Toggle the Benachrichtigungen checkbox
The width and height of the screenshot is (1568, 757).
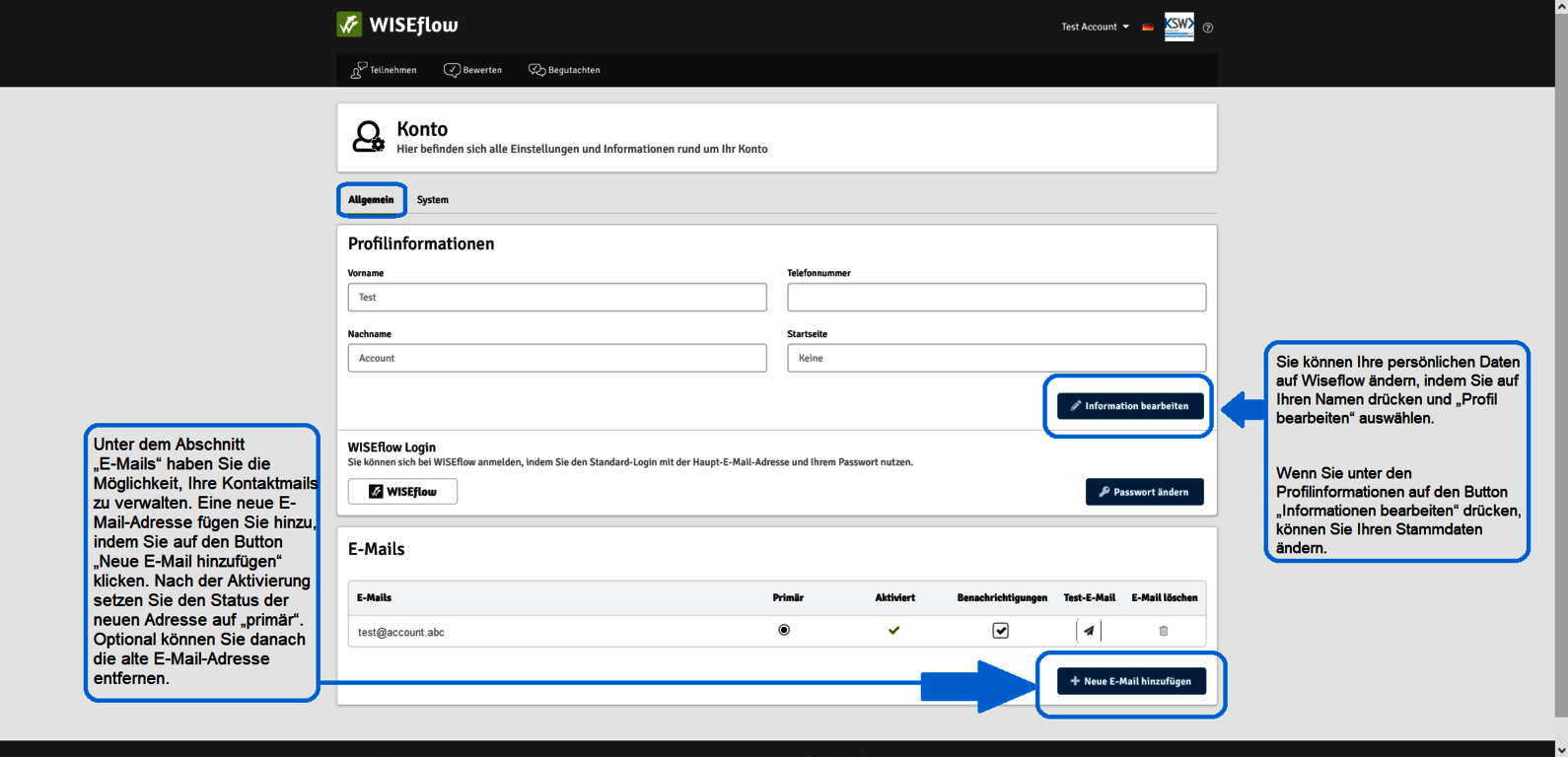pyautogui.click(x=1001, y=631)
